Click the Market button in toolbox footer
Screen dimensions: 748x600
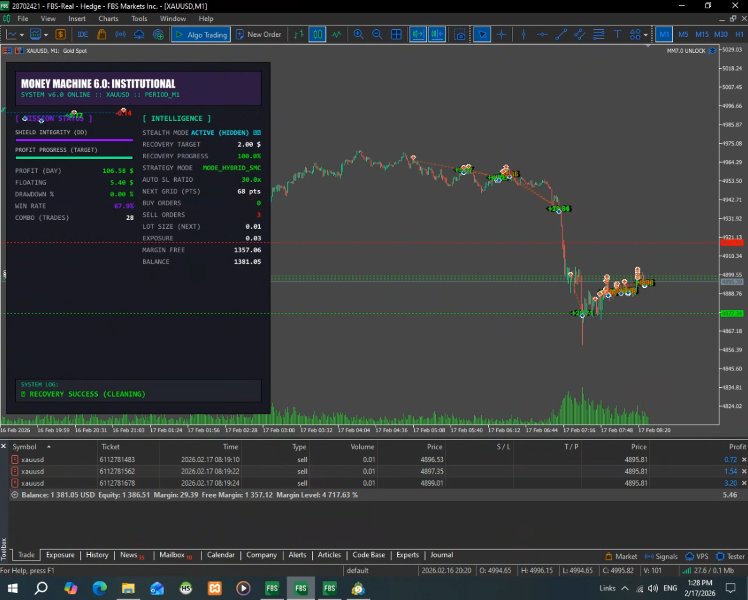[621, 556]
